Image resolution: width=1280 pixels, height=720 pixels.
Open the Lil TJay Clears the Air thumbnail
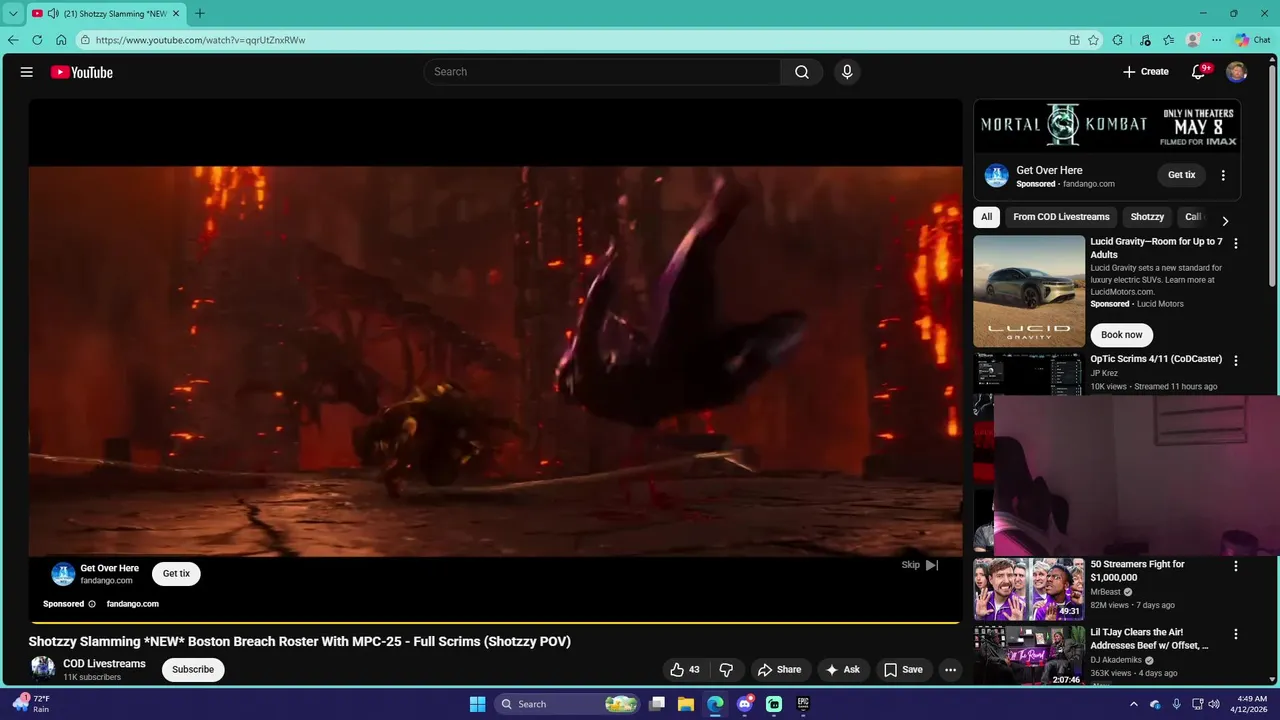pos(1029,656)
